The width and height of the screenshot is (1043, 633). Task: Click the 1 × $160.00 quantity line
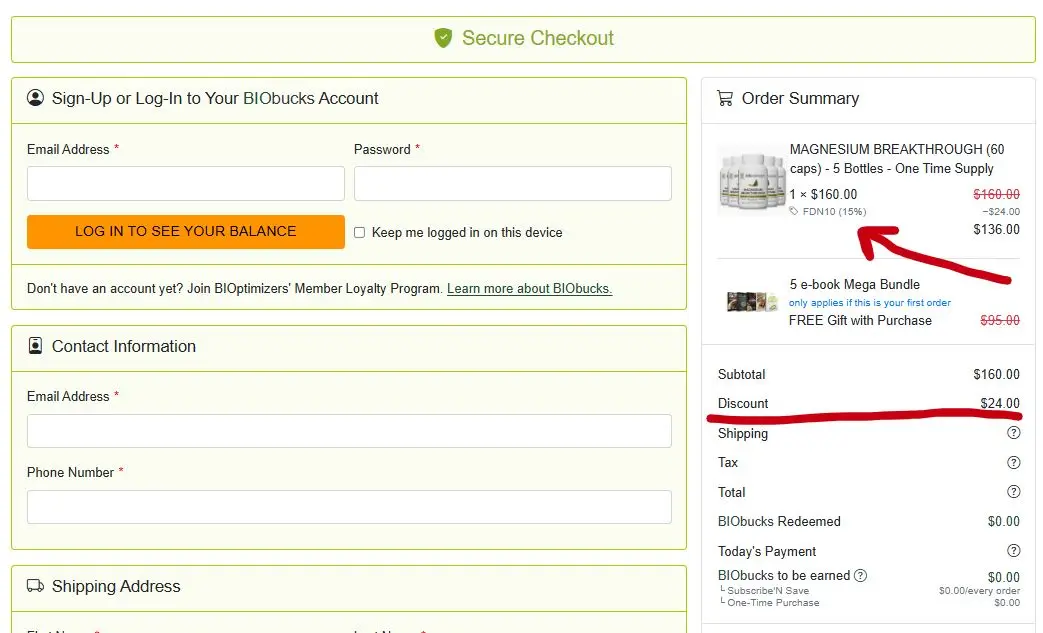823,194
